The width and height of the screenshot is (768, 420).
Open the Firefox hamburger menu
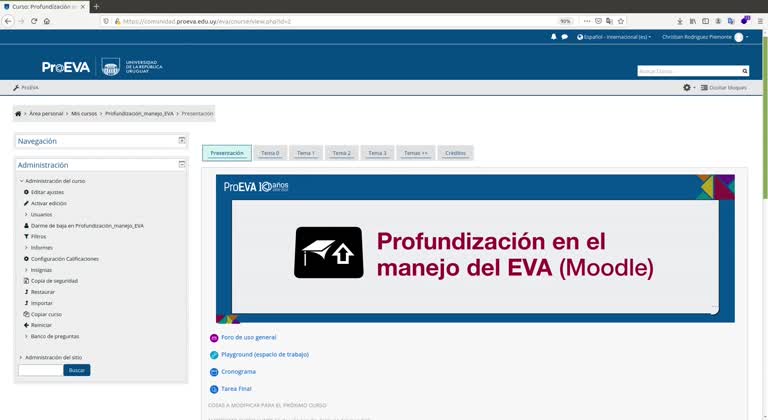coord(760,21)
